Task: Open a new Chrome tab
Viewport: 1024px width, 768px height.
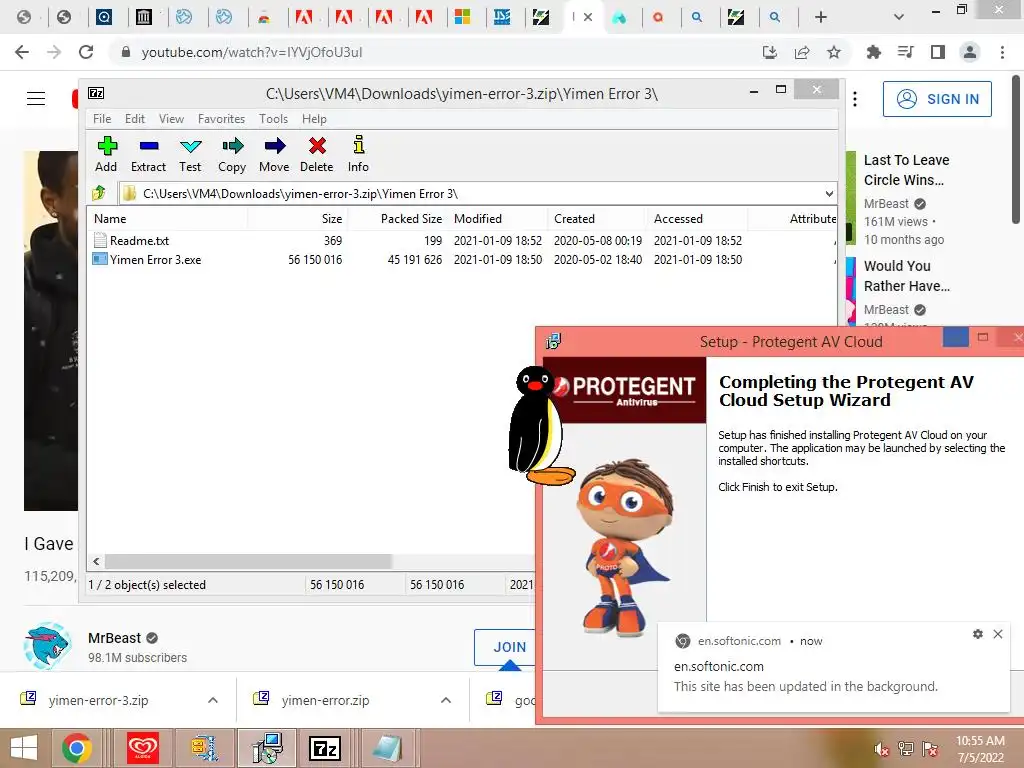Action: point(821,17)
